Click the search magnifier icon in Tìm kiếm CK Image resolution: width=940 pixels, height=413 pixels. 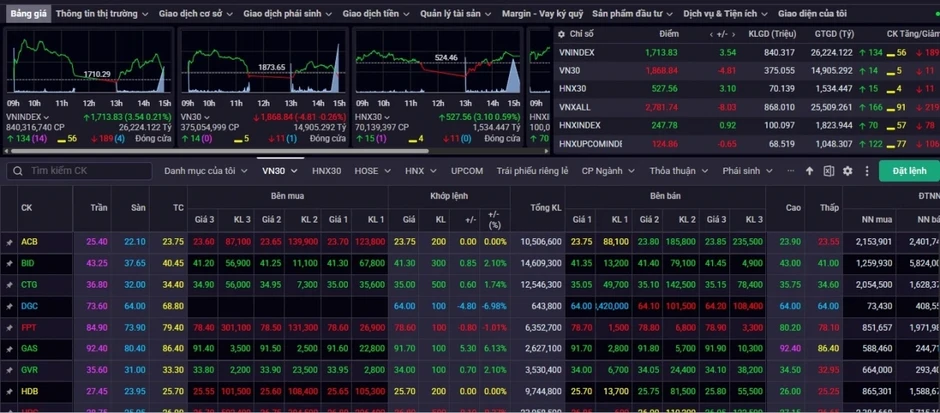tap(18, 171)
